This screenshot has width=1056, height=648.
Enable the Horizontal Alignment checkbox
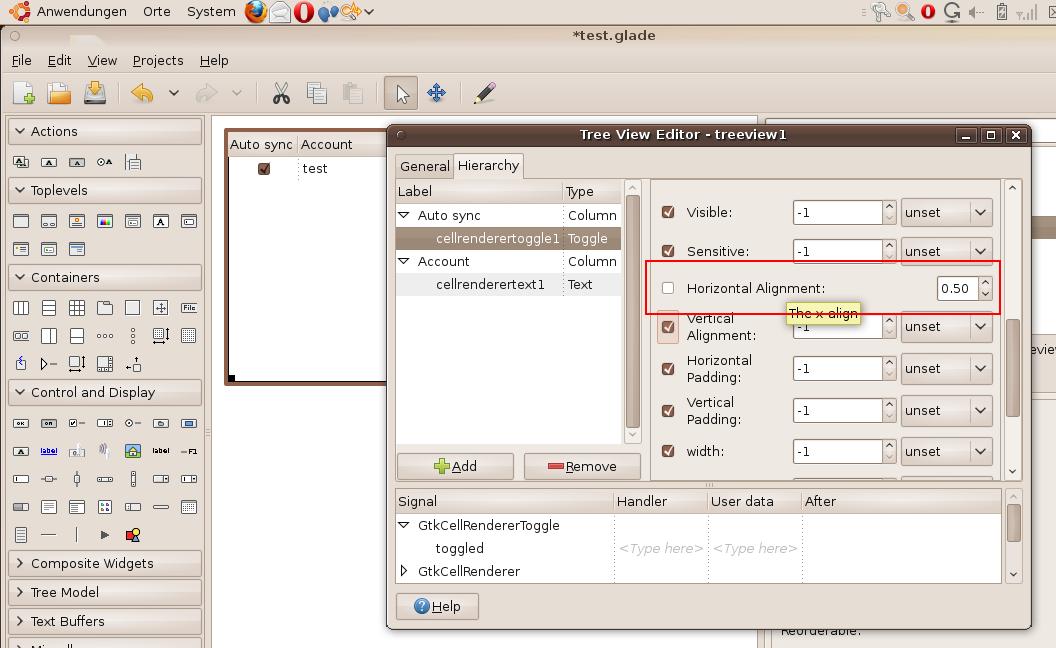point(668,288)
